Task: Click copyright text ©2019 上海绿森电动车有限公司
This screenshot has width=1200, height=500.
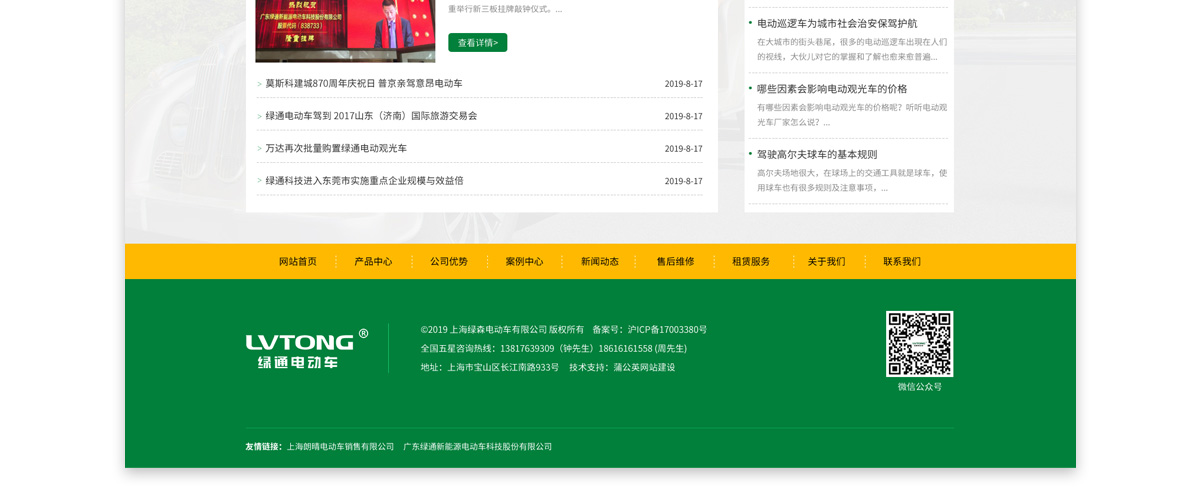Action: (484, 330)
